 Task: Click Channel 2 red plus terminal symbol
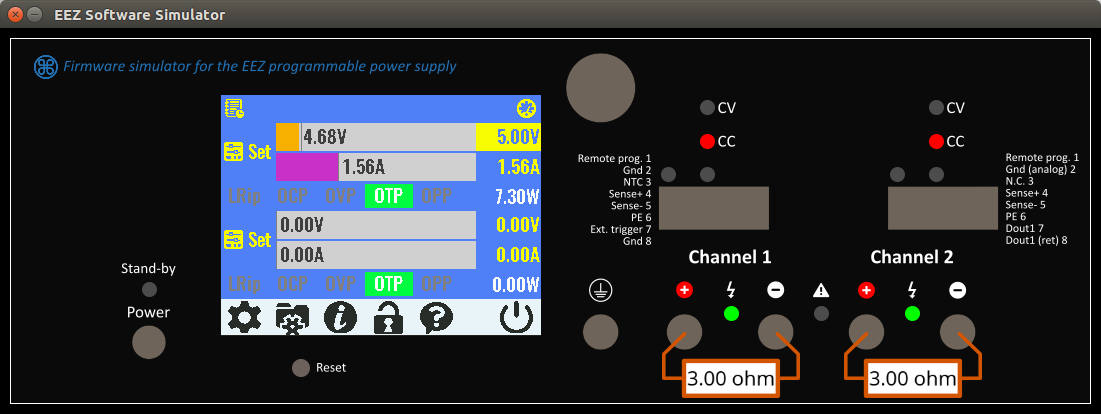(866, 290)
